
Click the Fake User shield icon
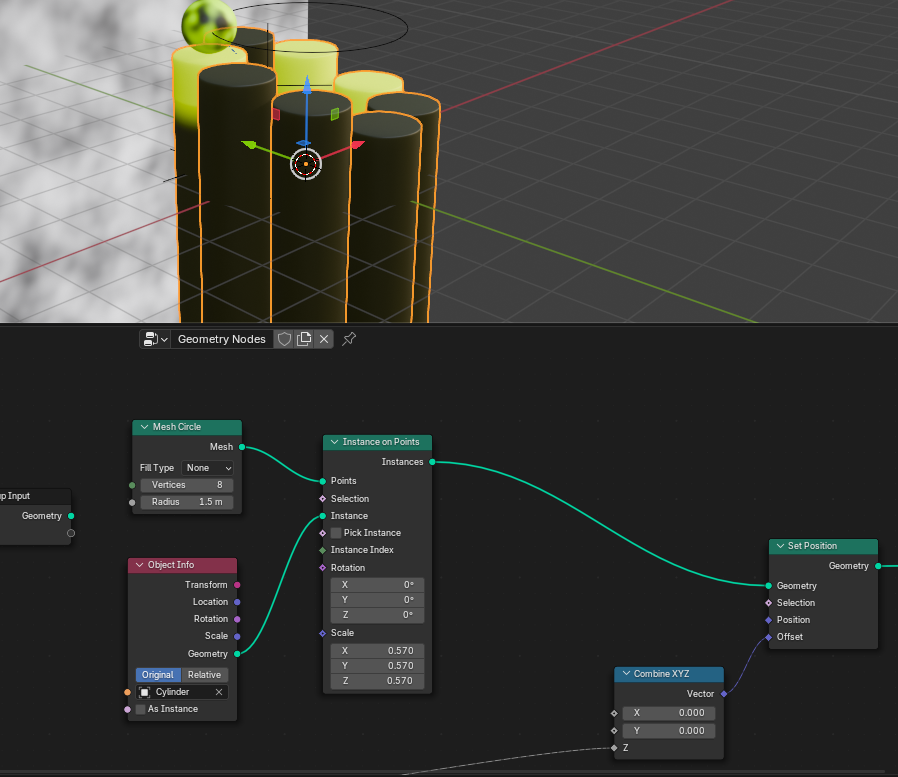point(285,339)
